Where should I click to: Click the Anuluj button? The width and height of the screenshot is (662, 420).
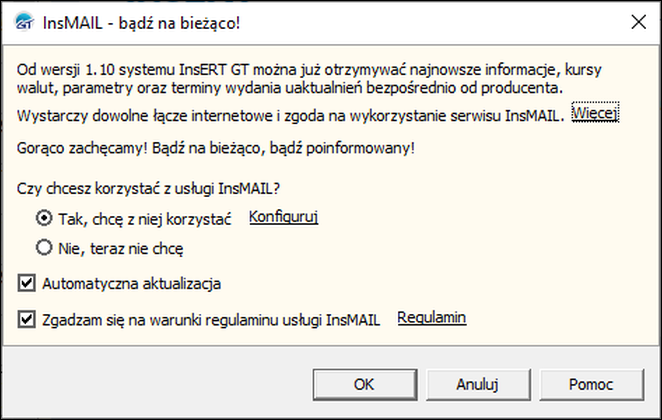pos(477,383)
